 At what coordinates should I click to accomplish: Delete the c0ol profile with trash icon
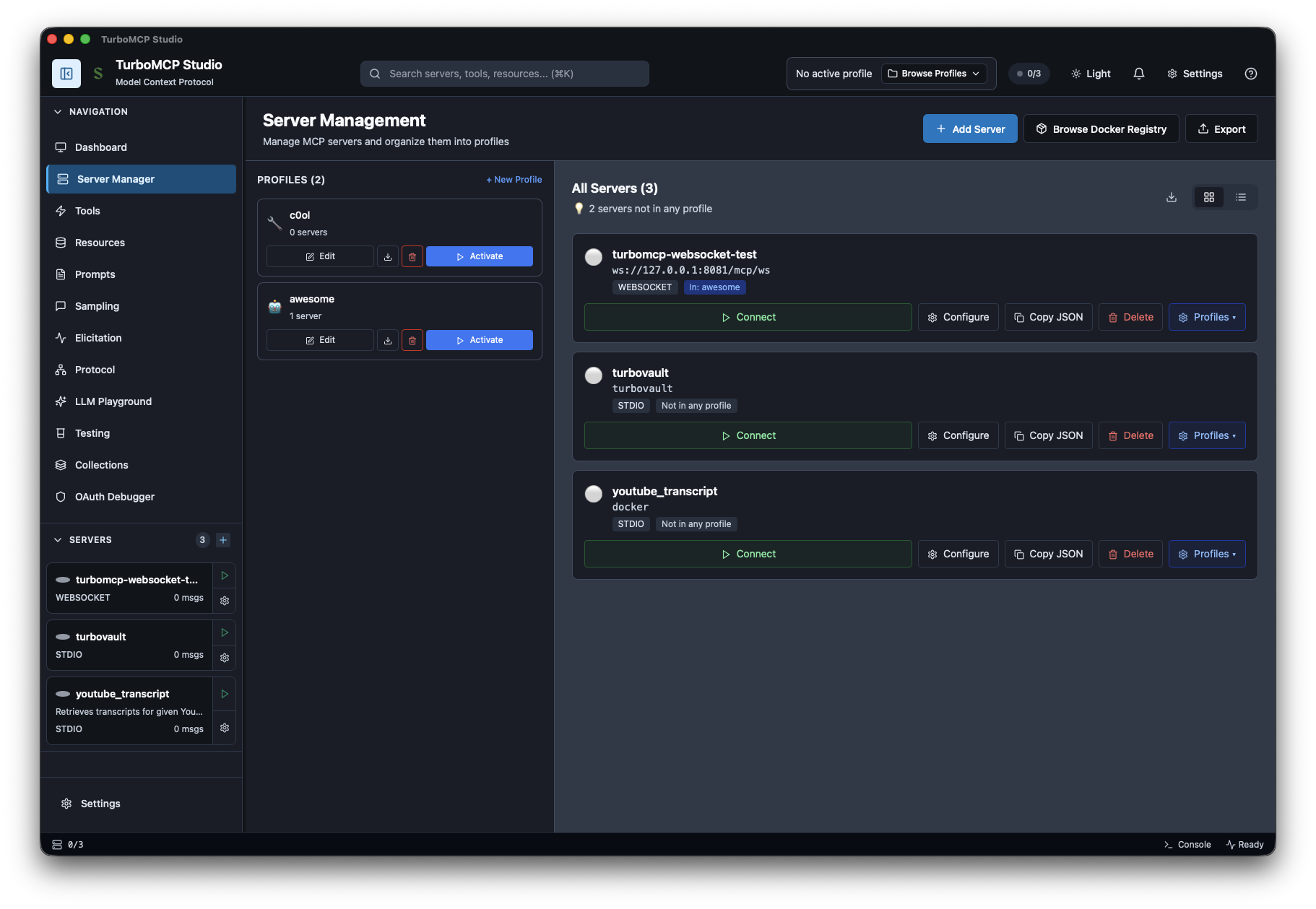[412, 256]
